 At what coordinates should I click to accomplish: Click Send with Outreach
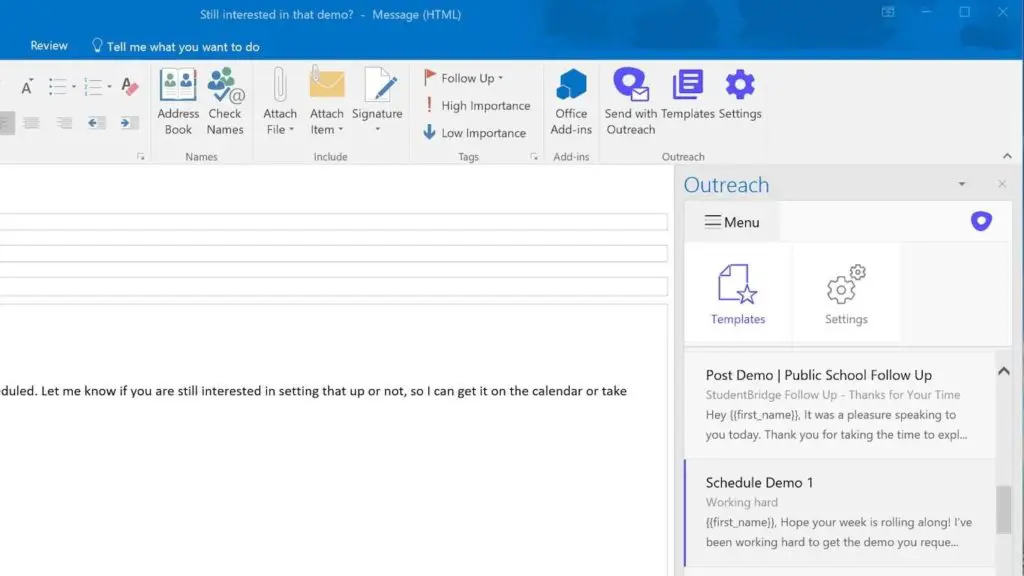click(630, 103)
